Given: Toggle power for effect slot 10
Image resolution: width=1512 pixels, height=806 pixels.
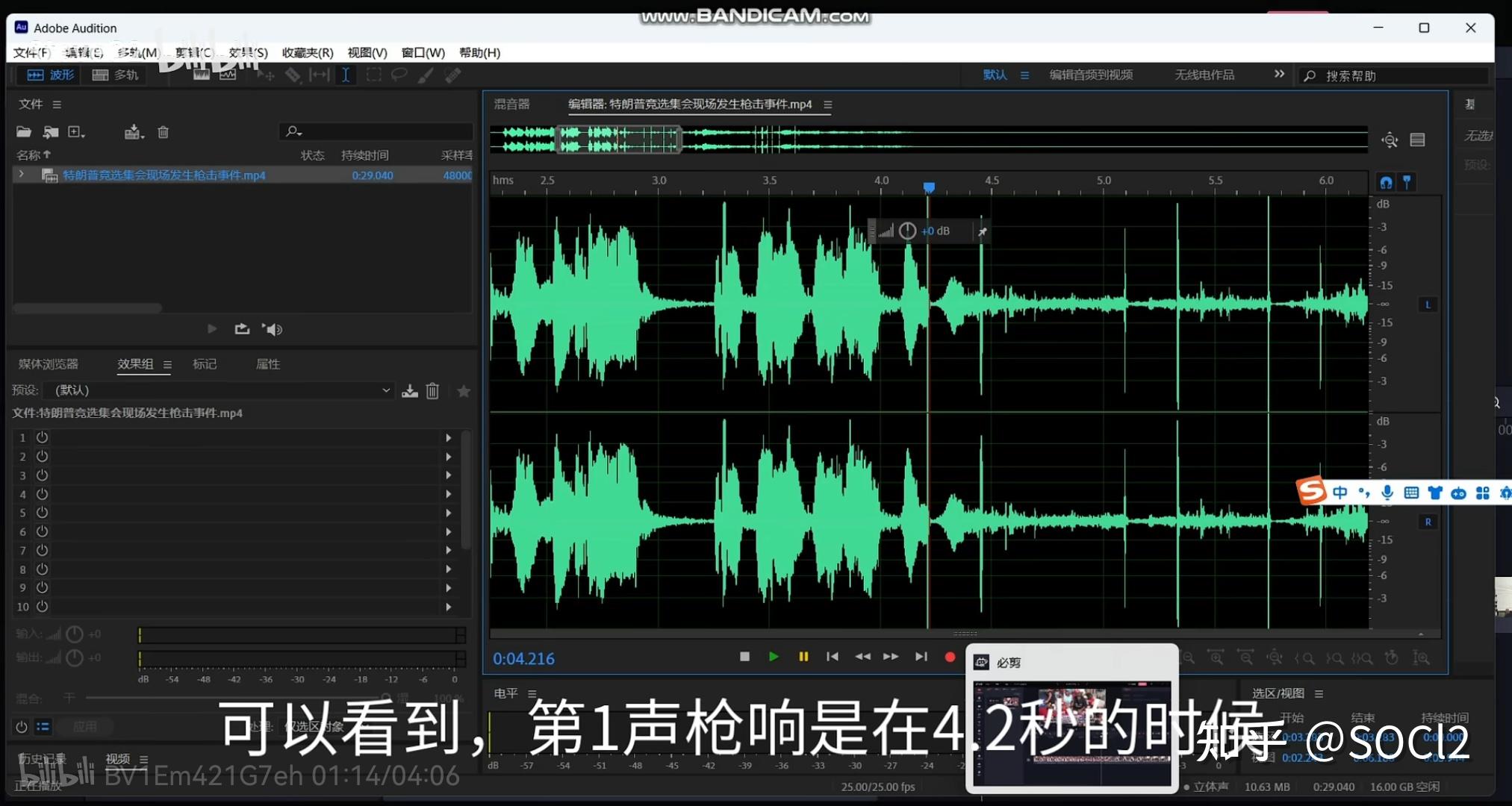Looking at the screenshot, I should click(x=43, y=607).
